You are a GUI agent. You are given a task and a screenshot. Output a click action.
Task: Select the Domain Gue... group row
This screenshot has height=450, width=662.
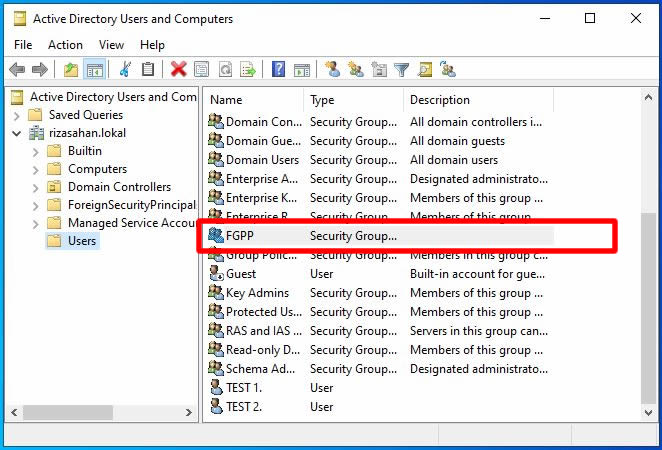click(x=380, y=141)
